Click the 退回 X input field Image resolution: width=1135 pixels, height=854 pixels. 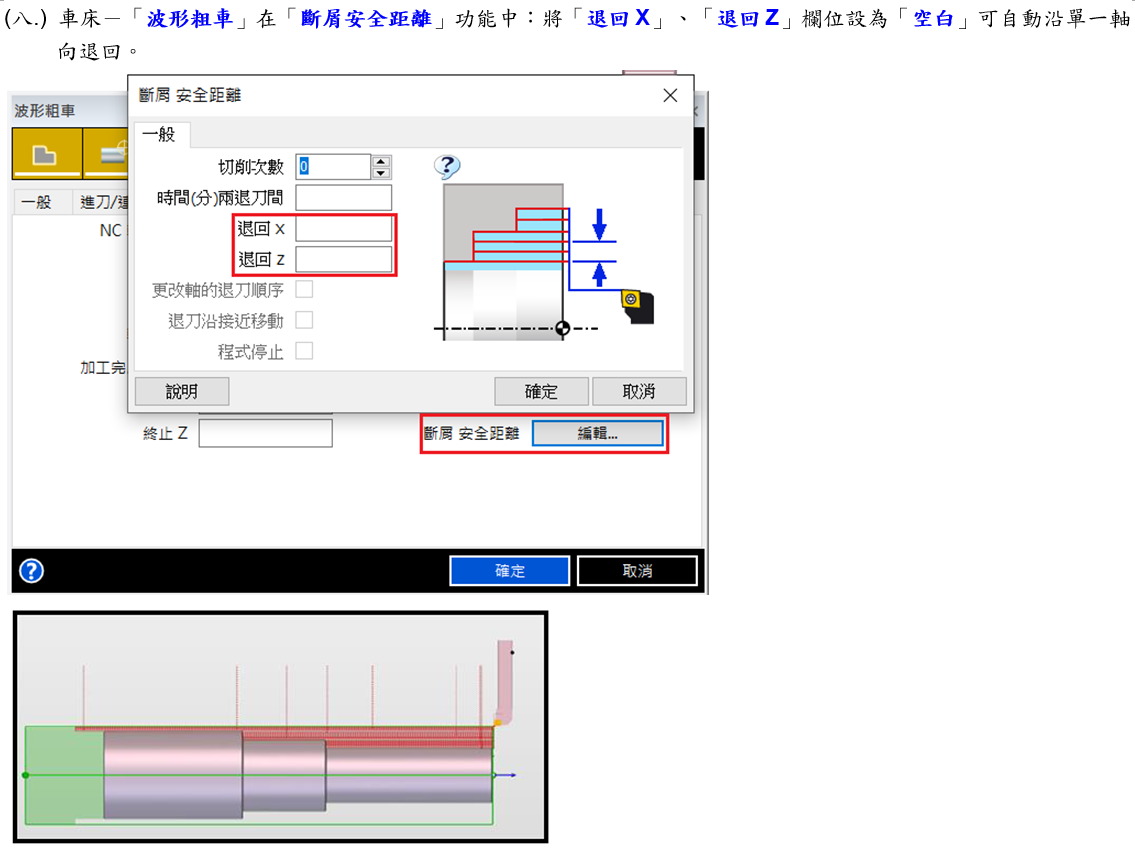point(343,229)
